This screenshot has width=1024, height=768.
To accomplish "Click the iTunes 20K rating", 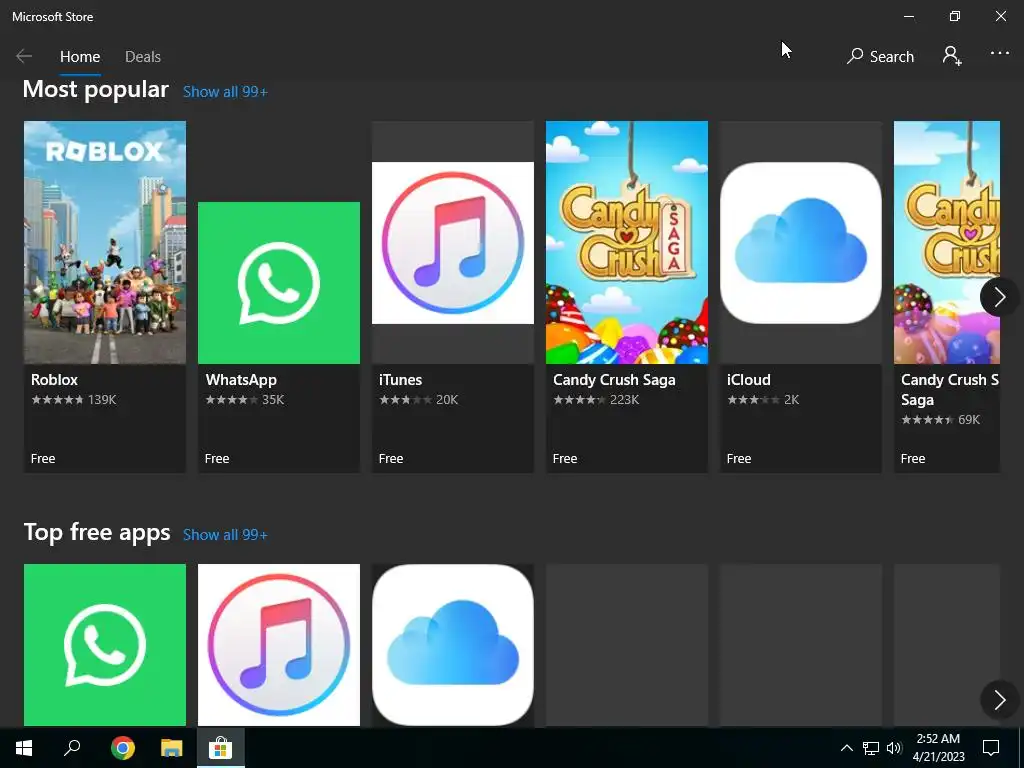I will coord(419,400).
